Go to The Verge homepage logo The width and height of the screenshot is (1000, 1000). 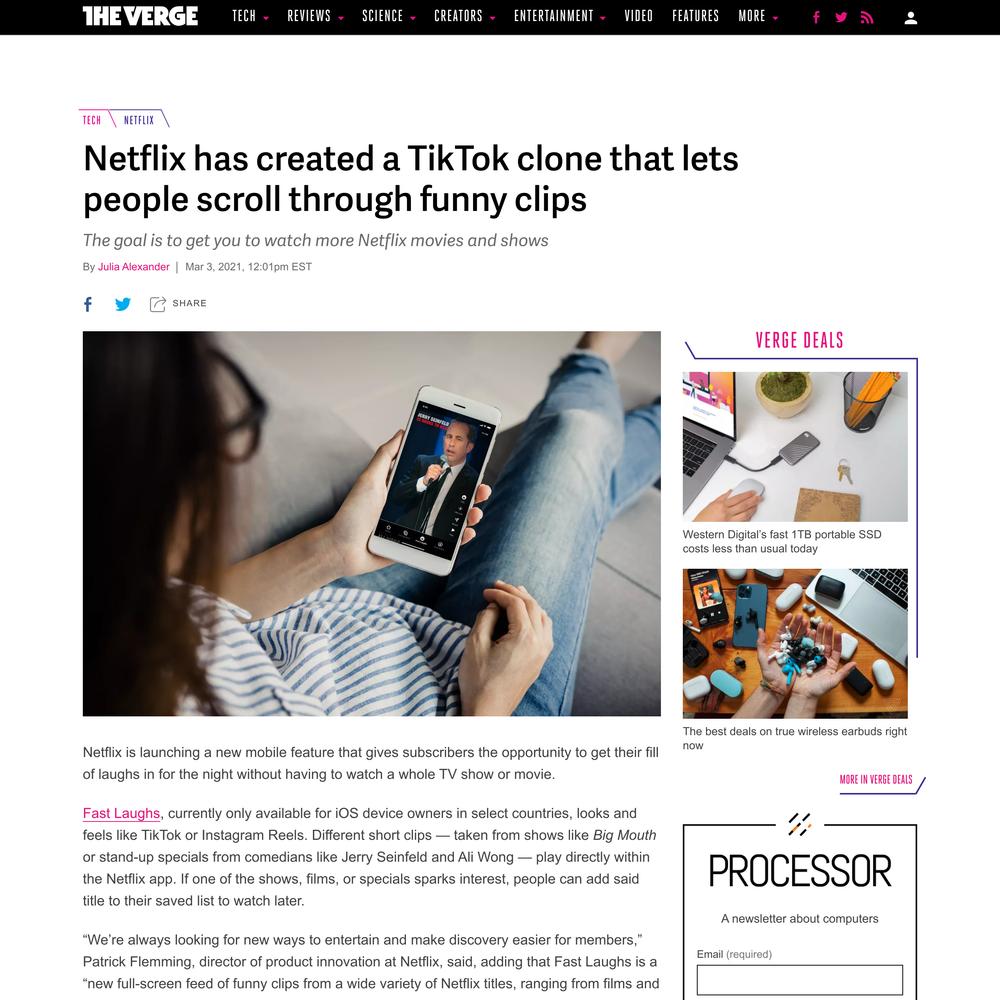click(x=140, y=16)
